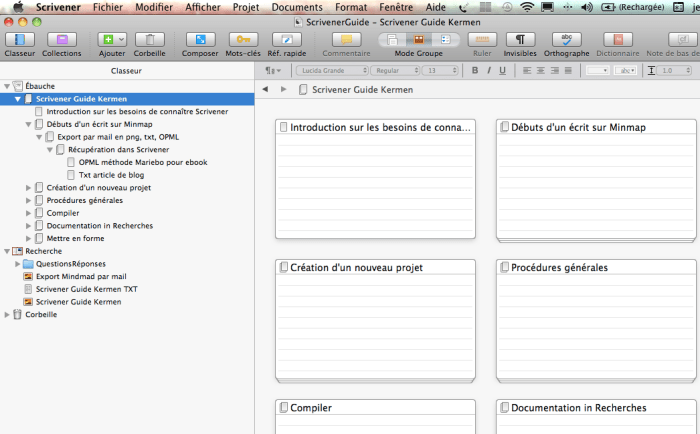Collapse Débuts d'un écrit sur Minmap
The image size is (700, 434).
tap(28, 125)
